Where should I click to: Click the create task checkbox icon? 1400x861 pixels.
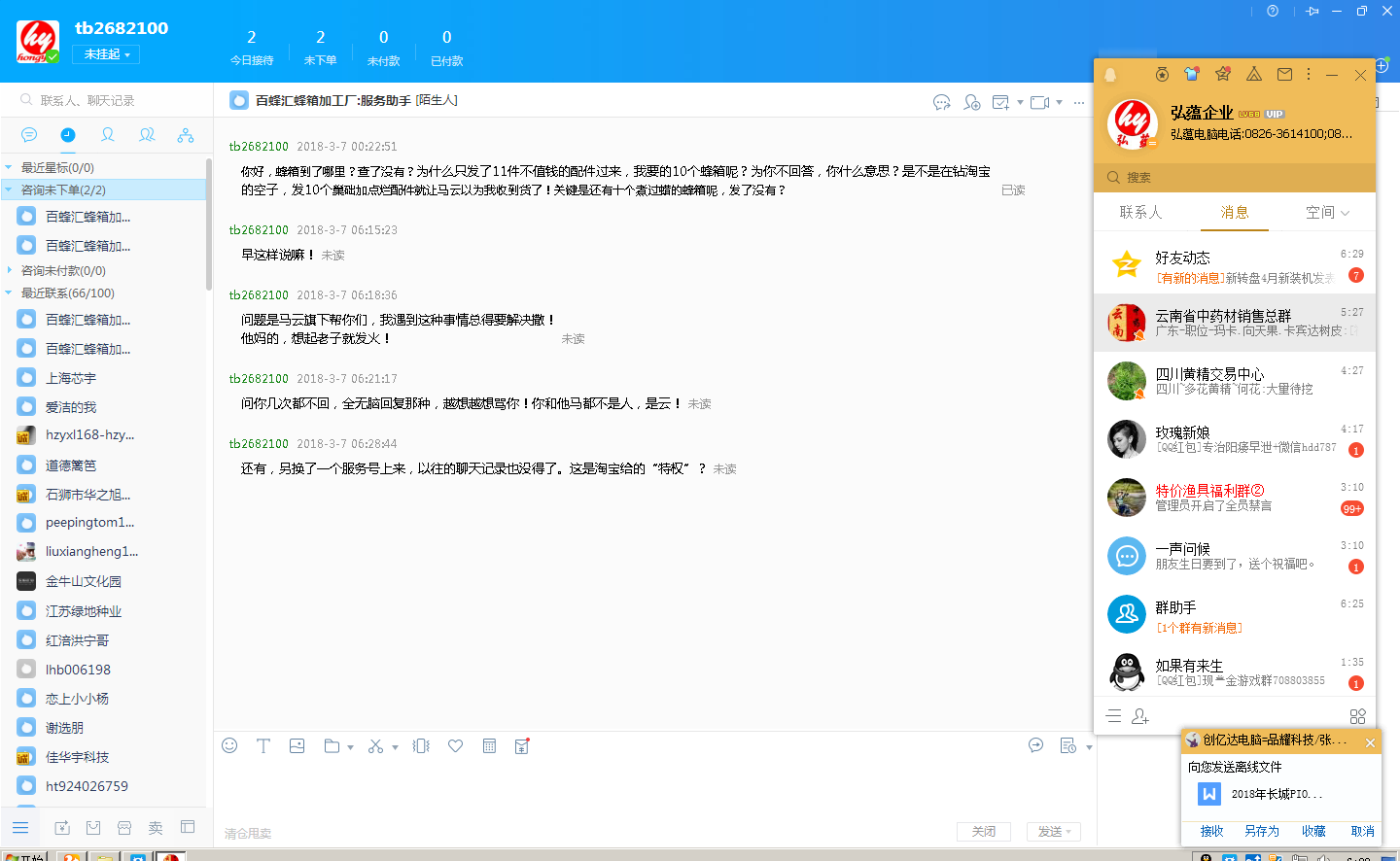[x=999, y=102]
